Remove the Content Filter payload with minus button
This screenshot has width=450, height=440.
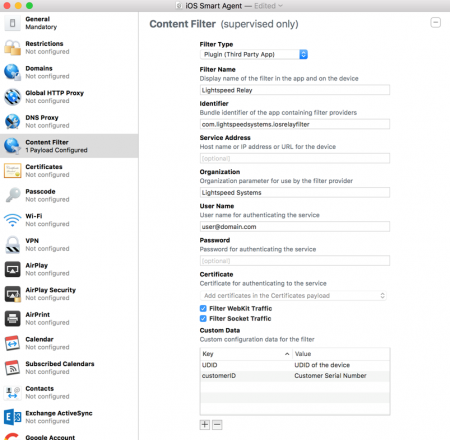pos(435,23)
